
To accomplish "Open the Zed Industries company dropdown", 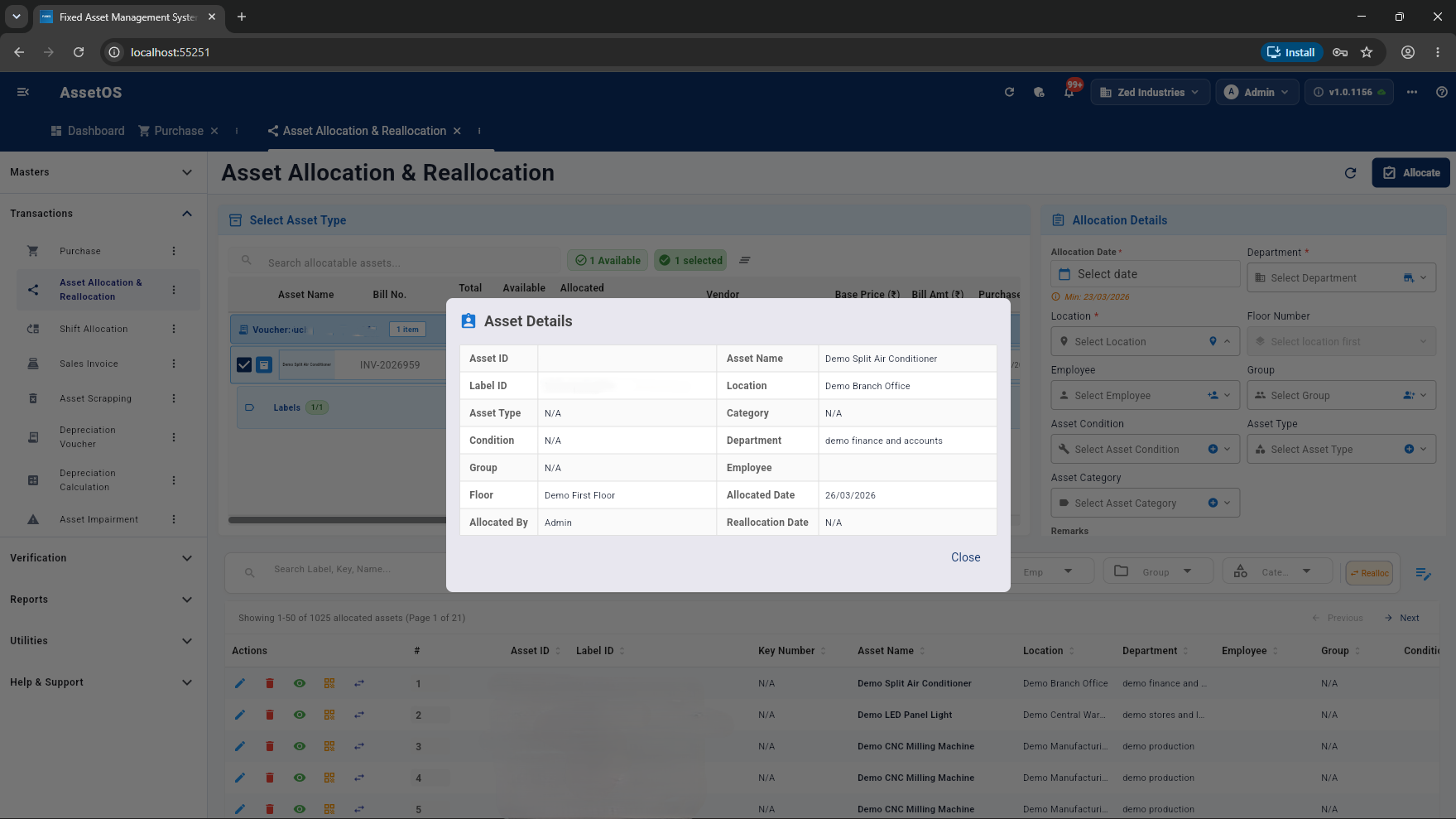I will coord(1150,92).
